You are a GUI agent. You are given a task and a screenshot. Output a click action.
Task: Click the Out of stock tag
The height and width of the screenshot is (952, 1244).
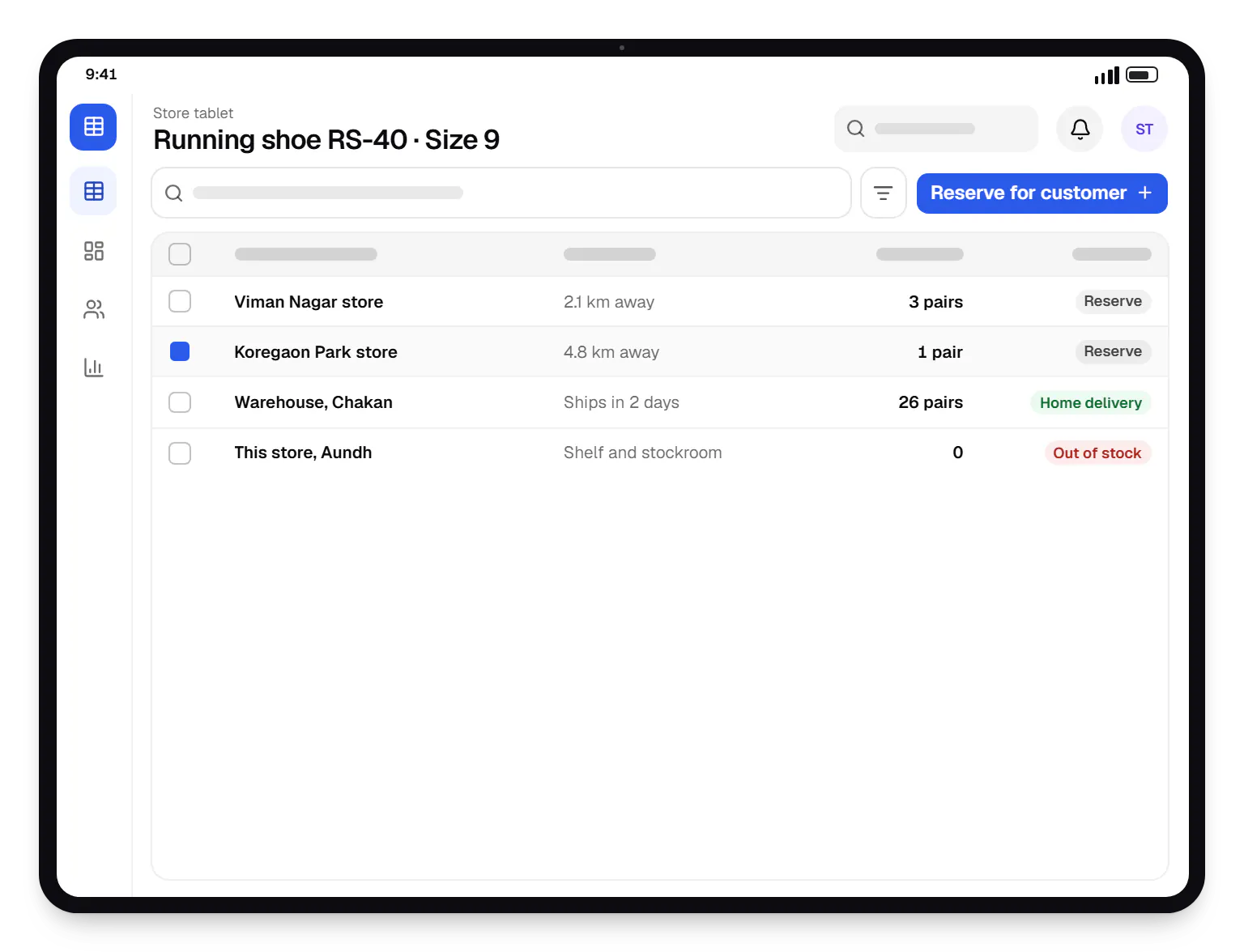(x=1097, y=453)
